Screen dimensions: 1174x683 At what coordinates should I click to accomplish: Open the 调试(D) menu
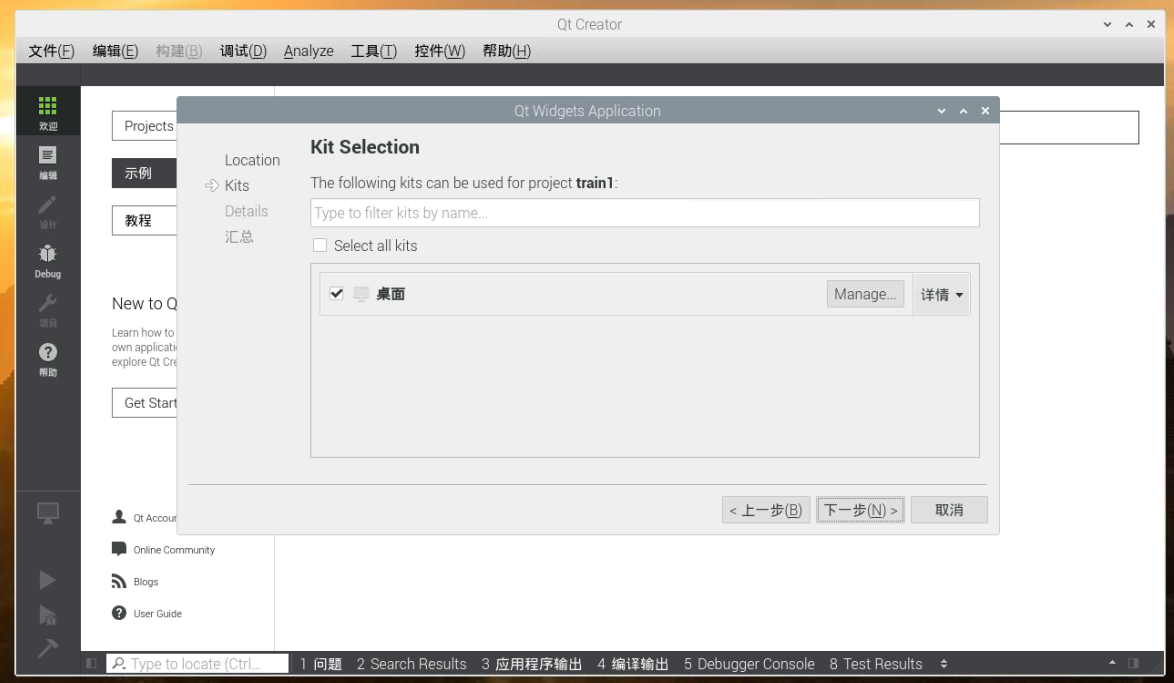click(x=243, y=51)
